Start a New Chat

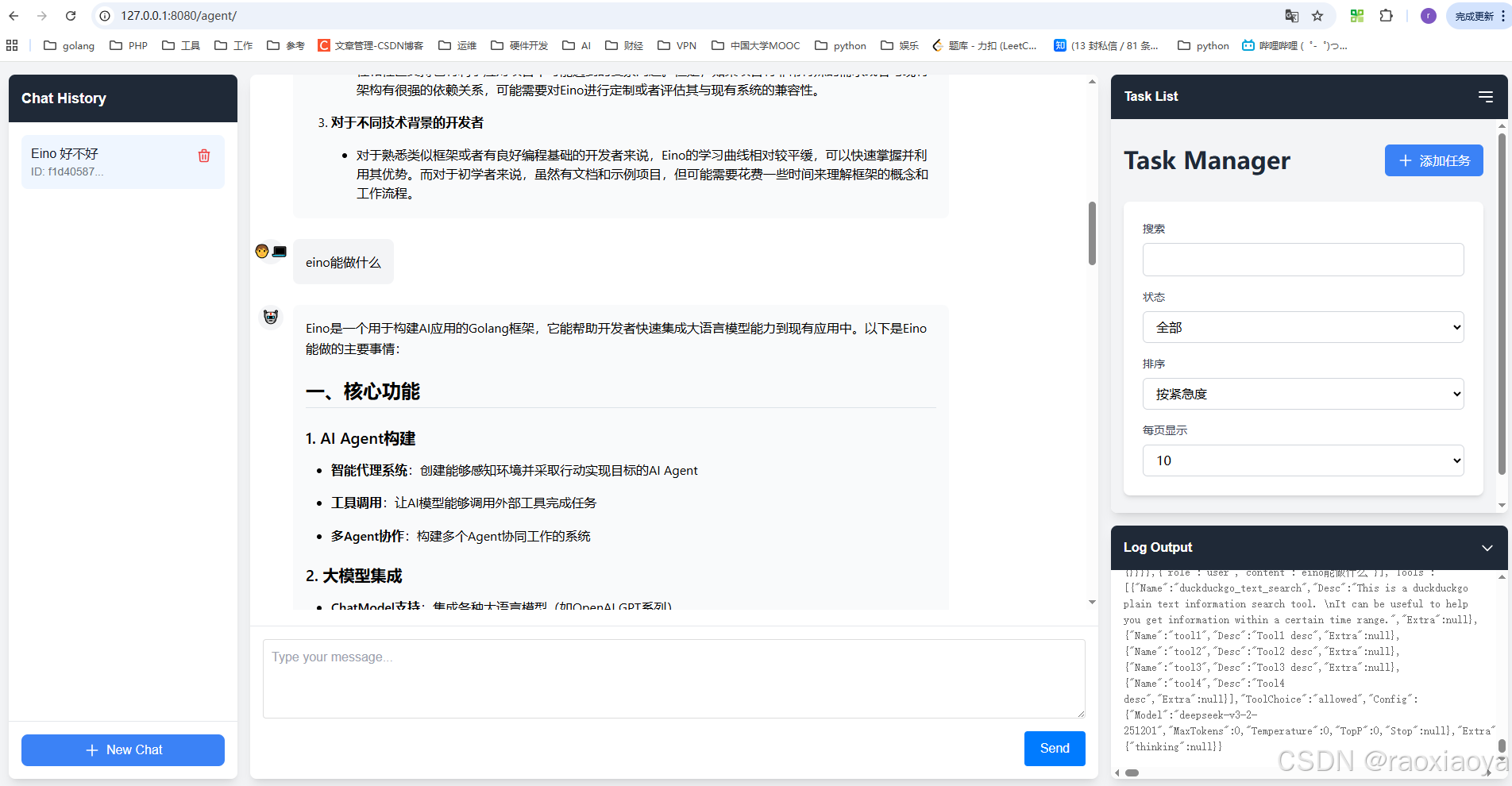123,750
